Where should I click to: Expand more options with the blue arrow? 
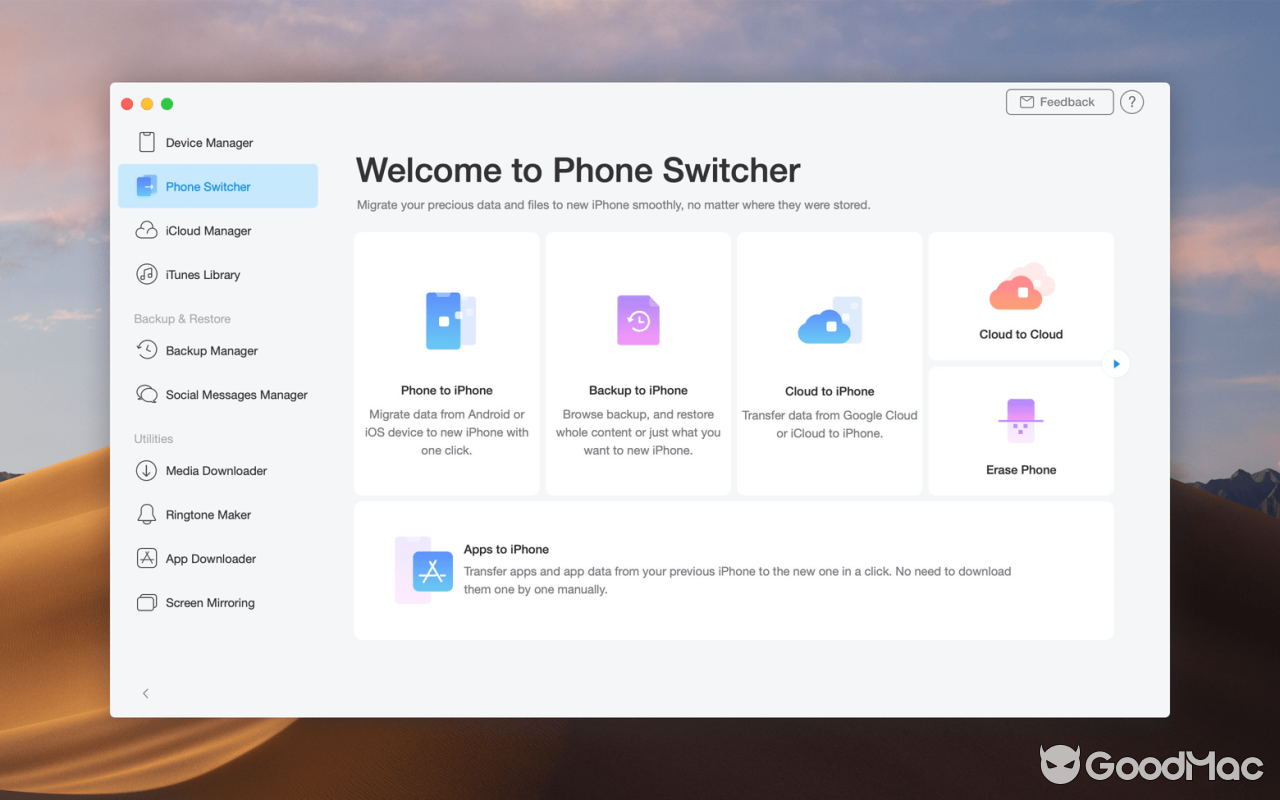1115,363
